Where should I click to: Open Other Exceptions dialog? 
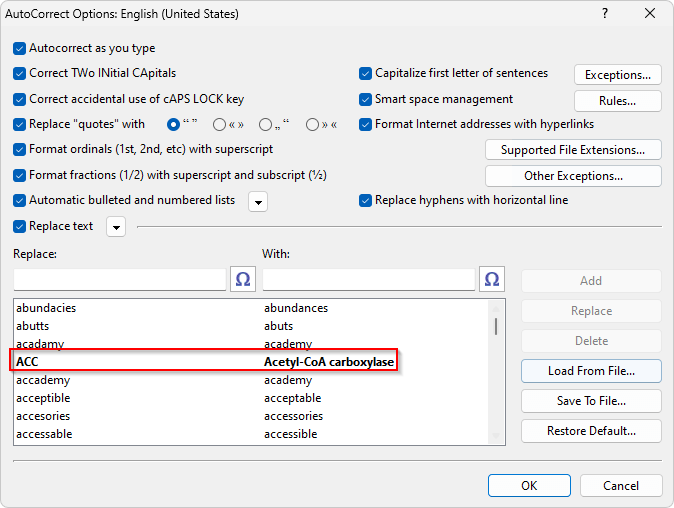click(x=573, y=176)
